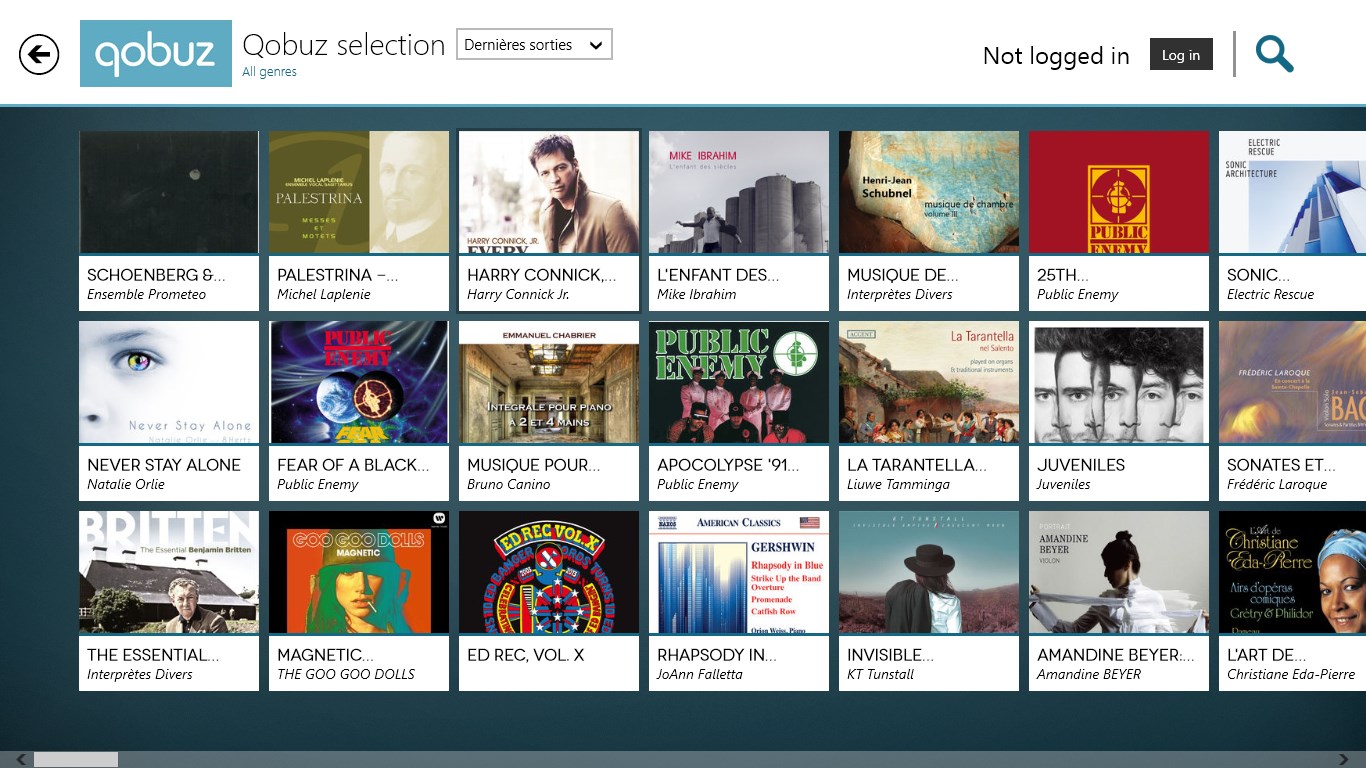Open the Dernières sorties sort dropdown
Screen dimensions: 1366x768
pos(534,44)
